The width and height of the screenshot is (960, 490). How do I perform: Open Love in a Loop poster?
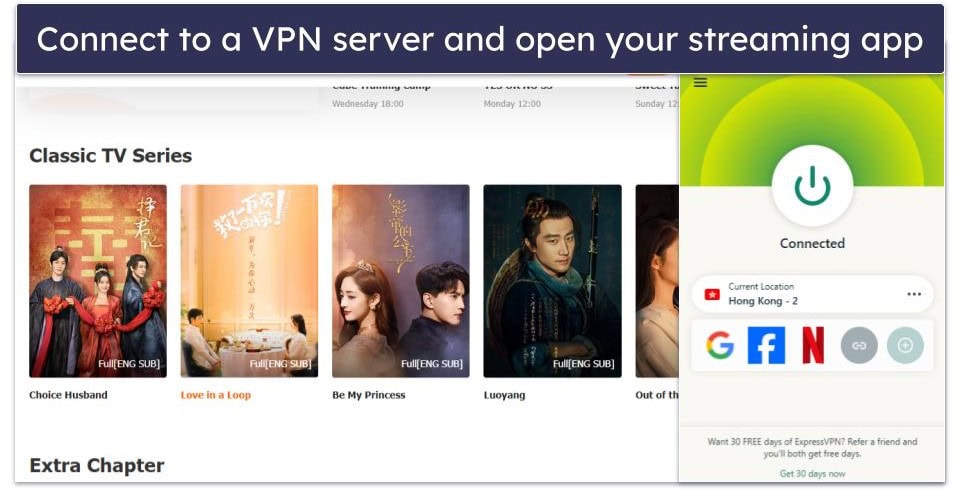[x=249, y=281]
